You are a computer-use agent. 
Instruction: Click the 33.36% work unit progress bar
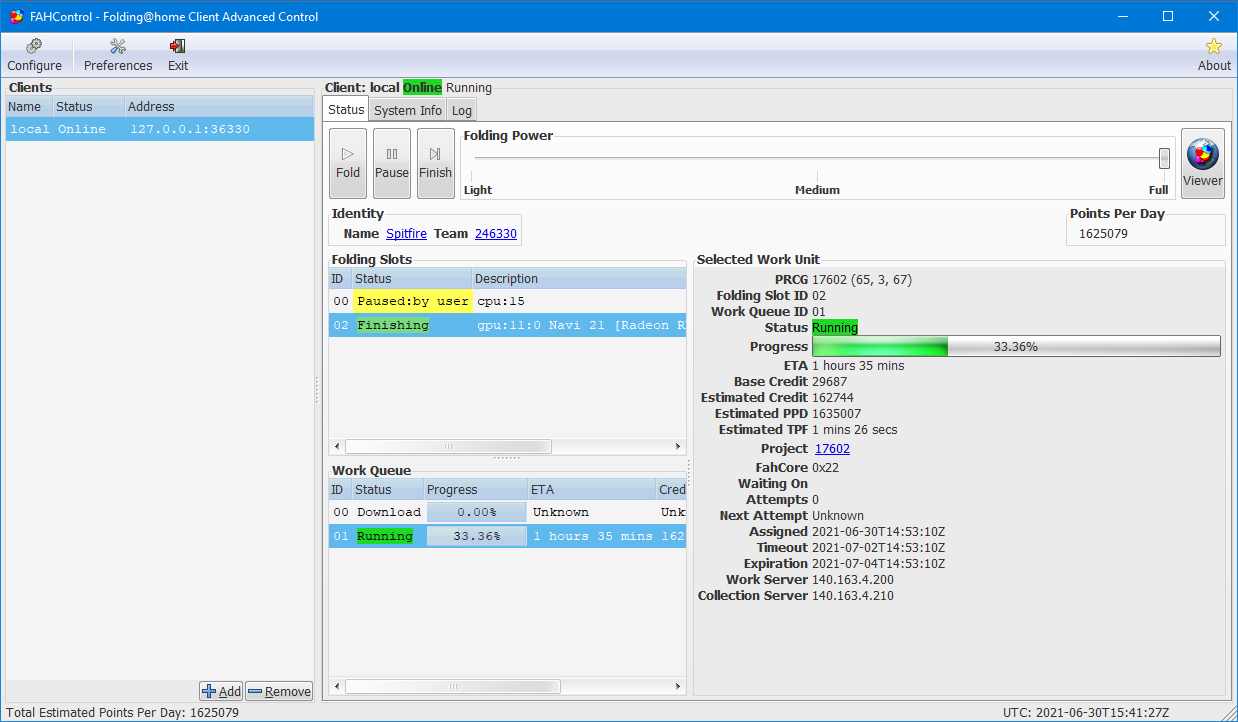click(1016, 346)
